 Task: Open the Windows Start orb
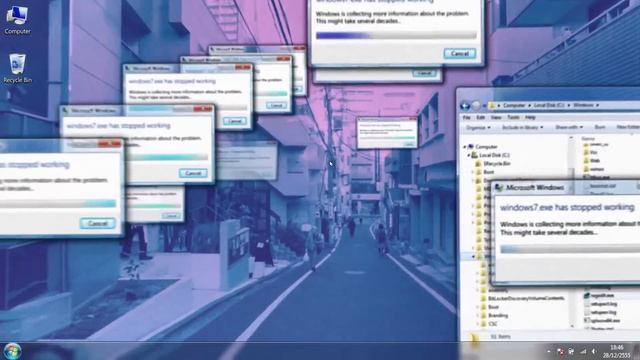point(12,351)
